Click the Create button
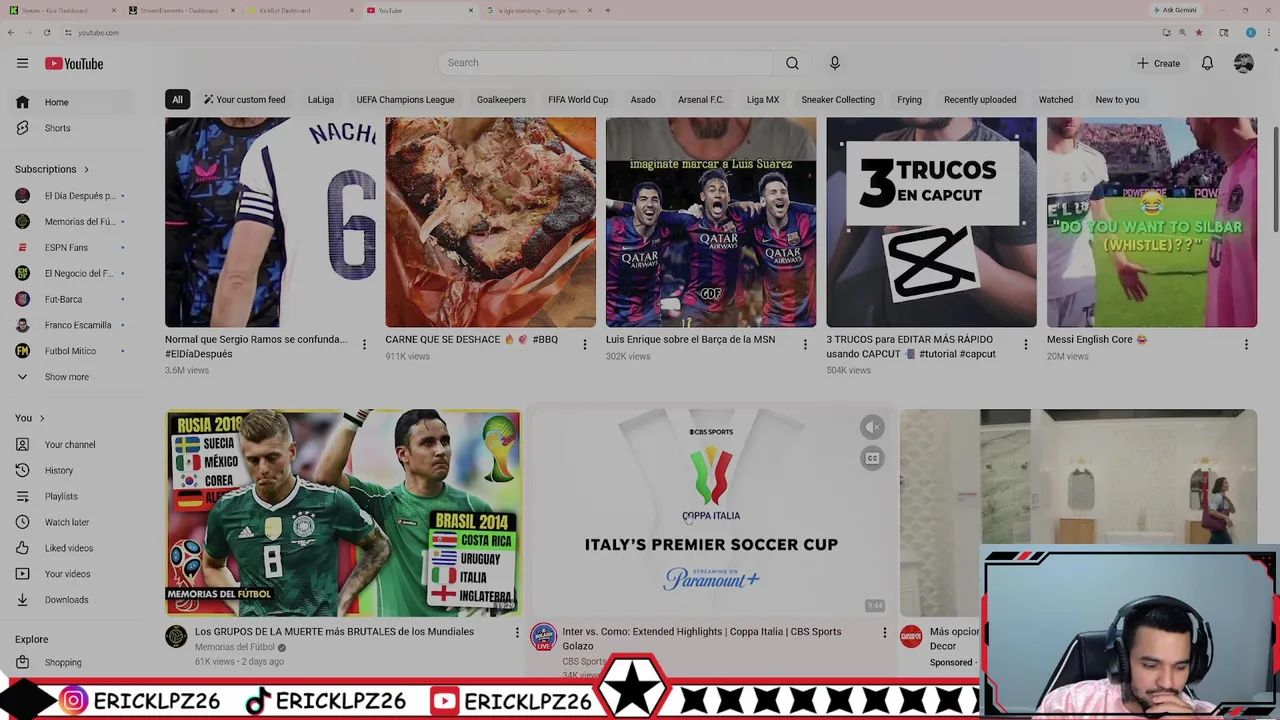The width and height of the screenshot is (1280, 720). tap(1158, 63)
